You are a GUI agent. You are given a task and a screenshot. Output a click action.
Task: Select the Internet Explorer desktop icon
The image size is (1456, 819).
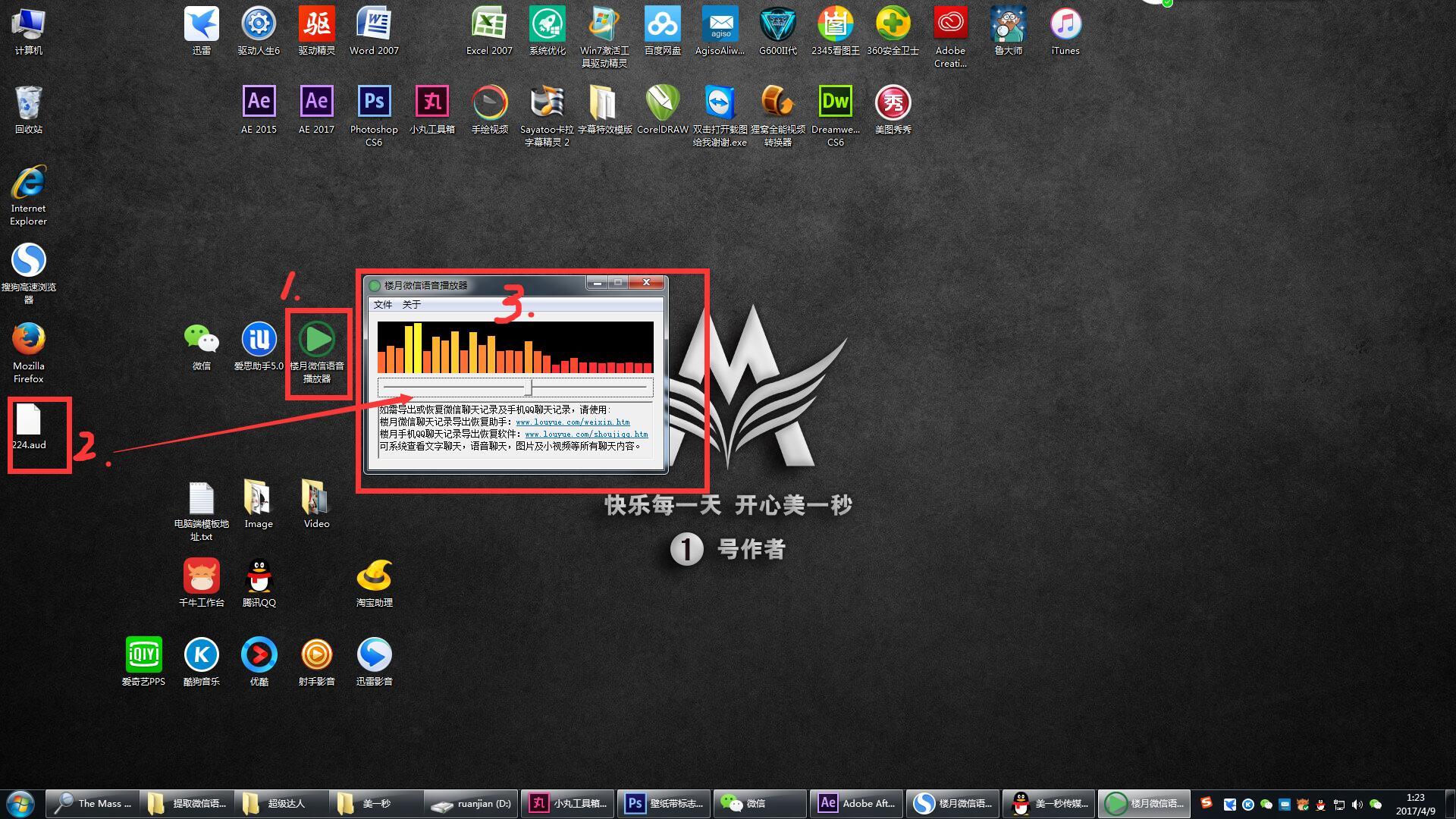coord(29,195)
